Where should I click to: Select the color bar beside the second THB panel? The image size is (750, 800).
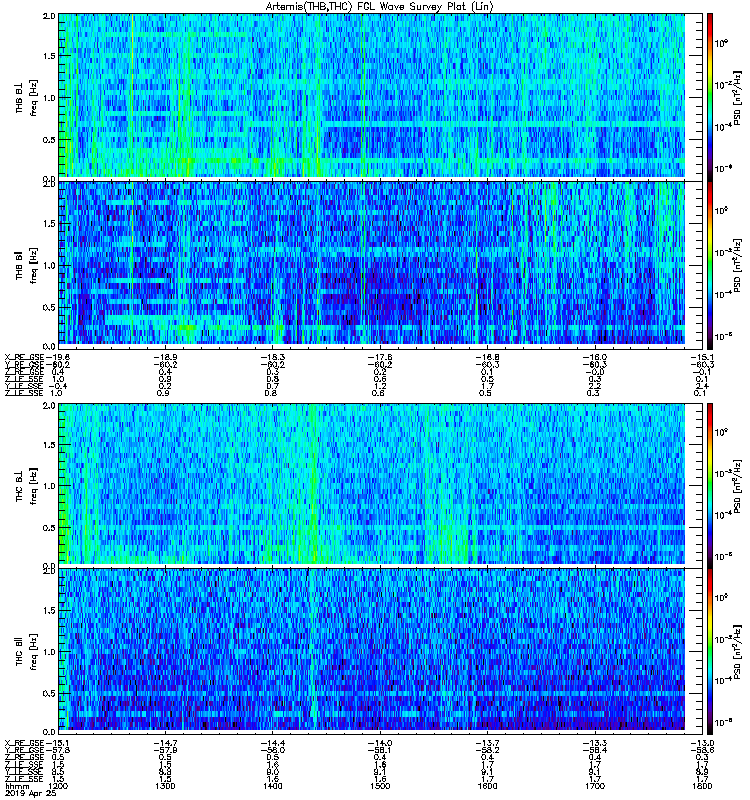click(710, 265)
